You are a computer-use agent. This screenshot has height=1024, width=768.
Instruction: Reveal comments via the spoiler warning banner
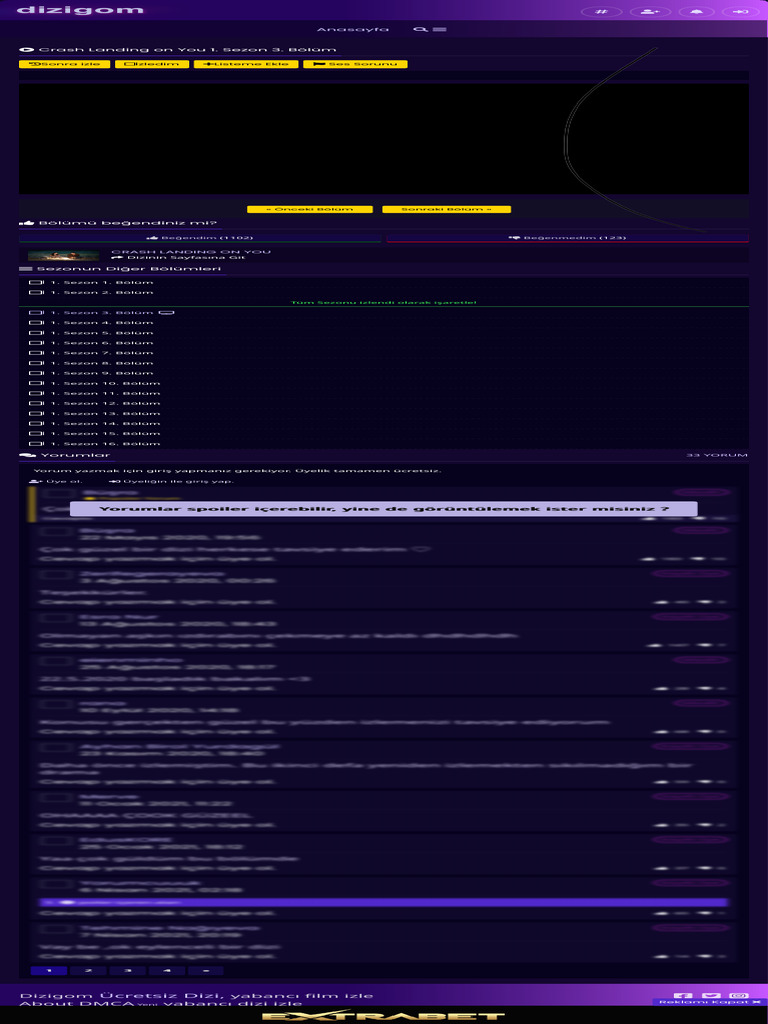click(x=383, y=509)
